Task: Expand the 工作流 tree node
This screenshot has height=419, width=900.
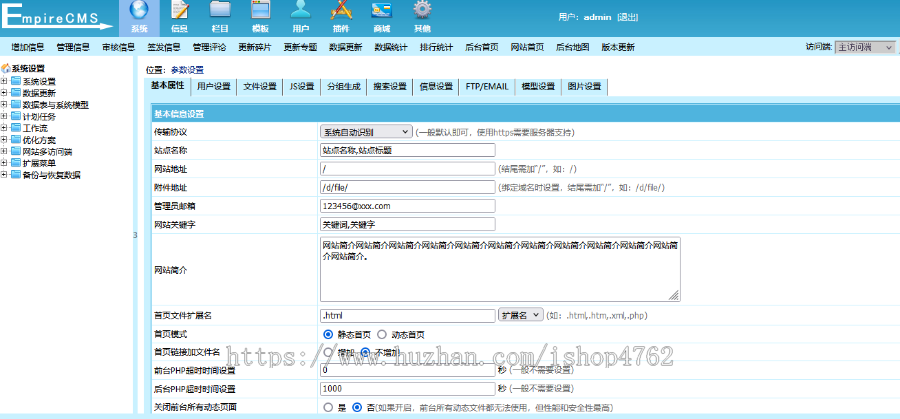Action: point(4,128)
